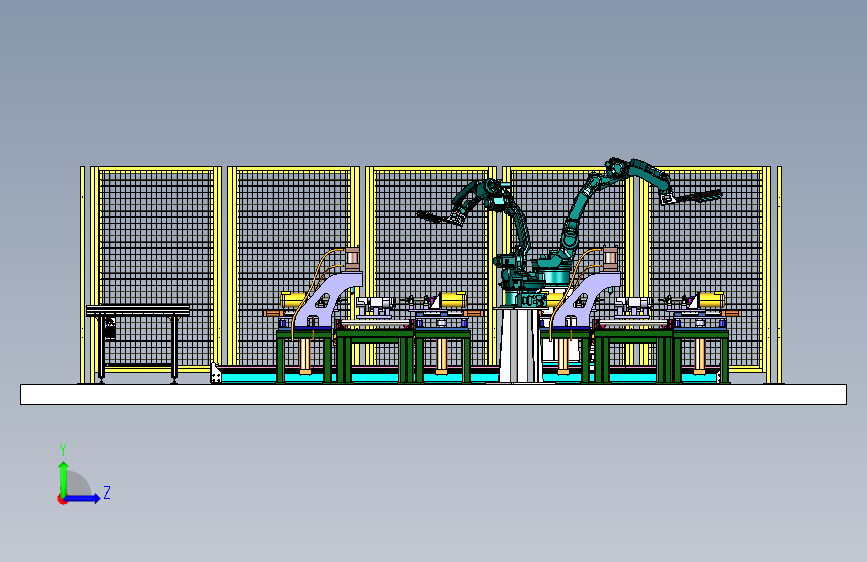The image size is (867, 562).
Task: Pick the gripper on the left robot arm
Action: pos(441,217)
